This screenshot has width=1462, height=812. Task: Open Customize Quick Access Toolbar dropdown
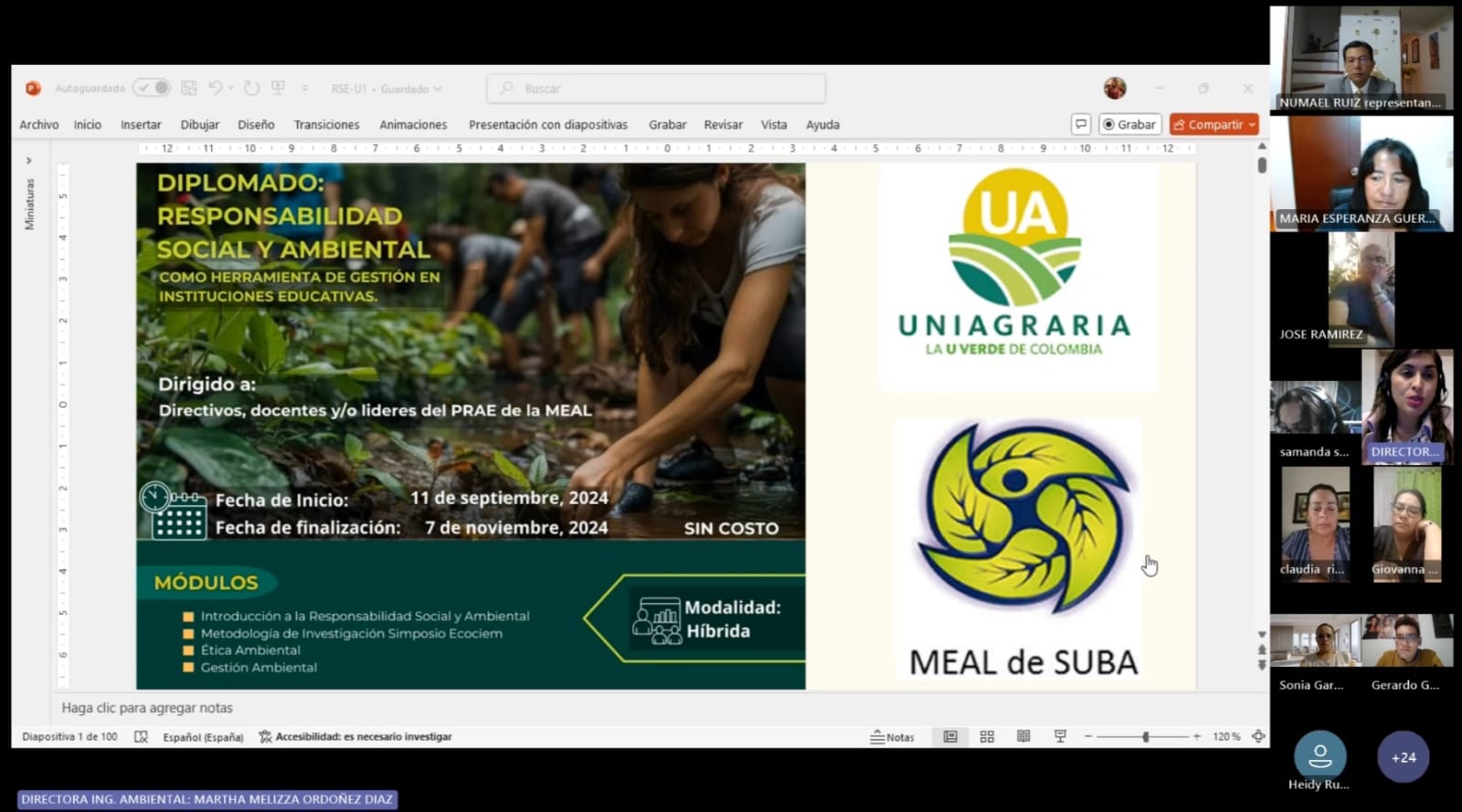304,89
